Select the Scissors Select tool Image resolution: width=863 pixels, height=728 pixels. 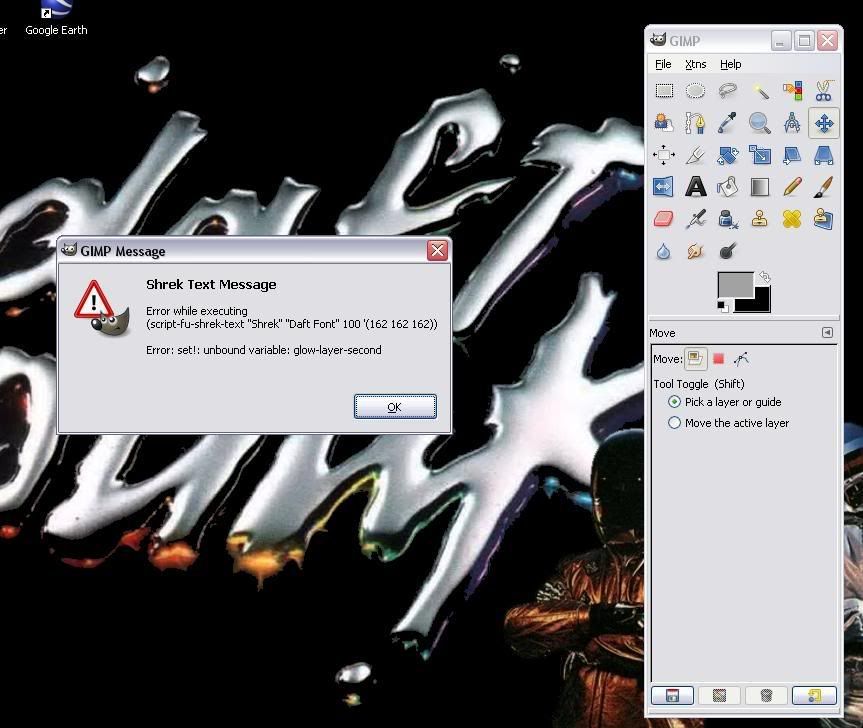[823, 90]
